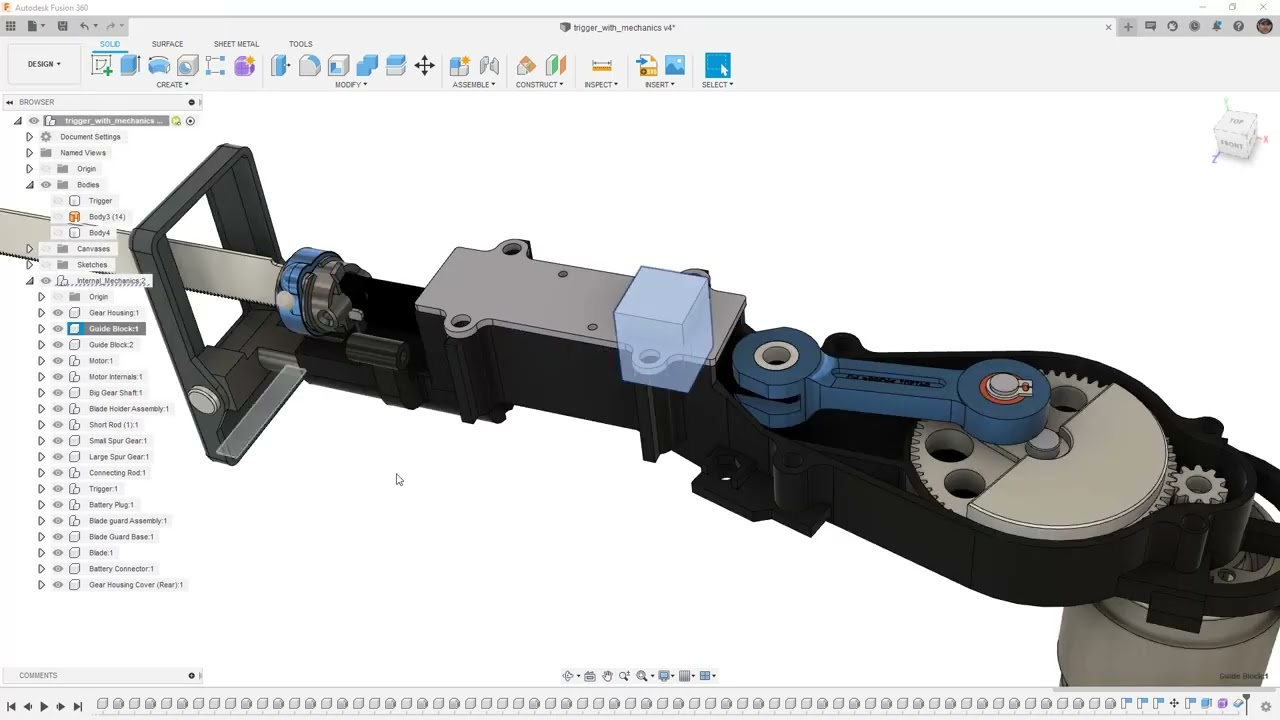
Task: Open the Help question mark icon
Action: pyautogui.click(x=1238, y=27)
